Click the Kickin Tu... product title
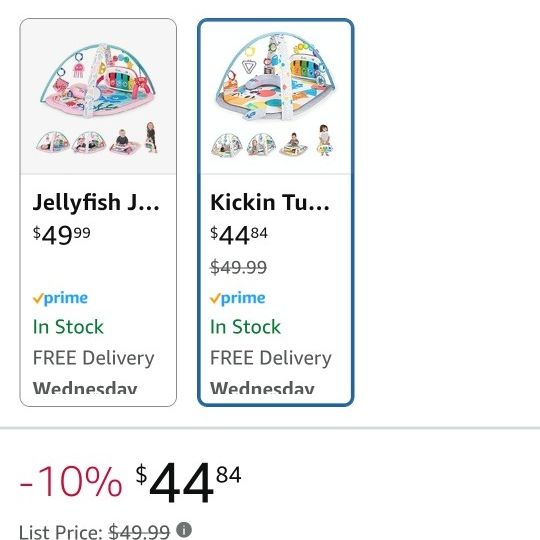This screenshot has height=540, width=540. coord(270,202)
